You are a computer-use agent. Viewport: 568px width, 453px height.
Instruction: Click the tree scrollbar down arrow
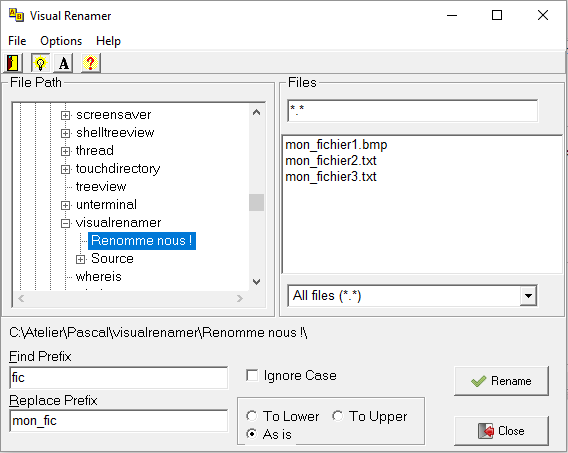(x=256, y=282)
